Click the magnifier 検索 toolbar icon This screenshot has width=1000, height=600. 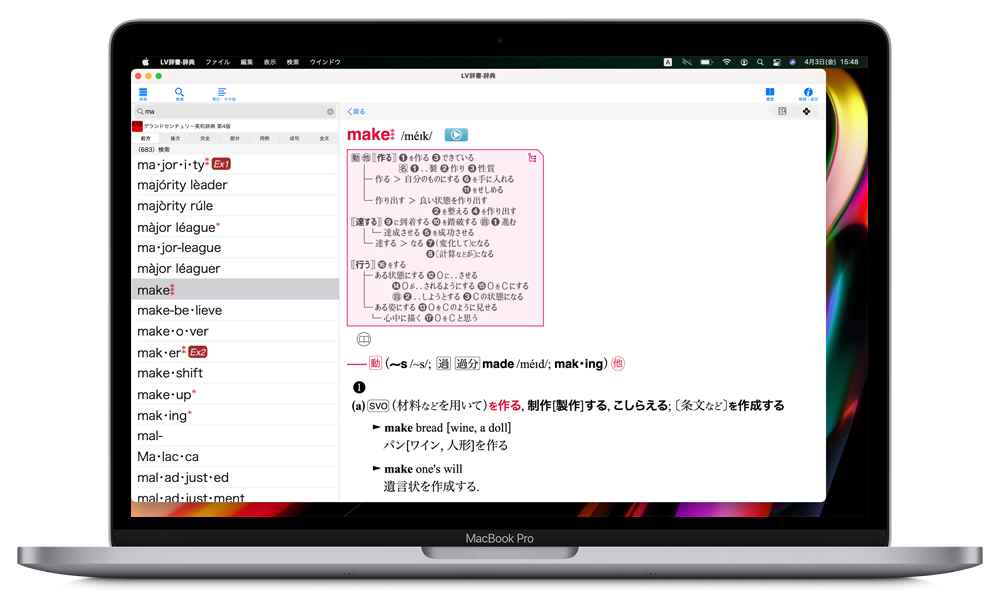point(180,93)
